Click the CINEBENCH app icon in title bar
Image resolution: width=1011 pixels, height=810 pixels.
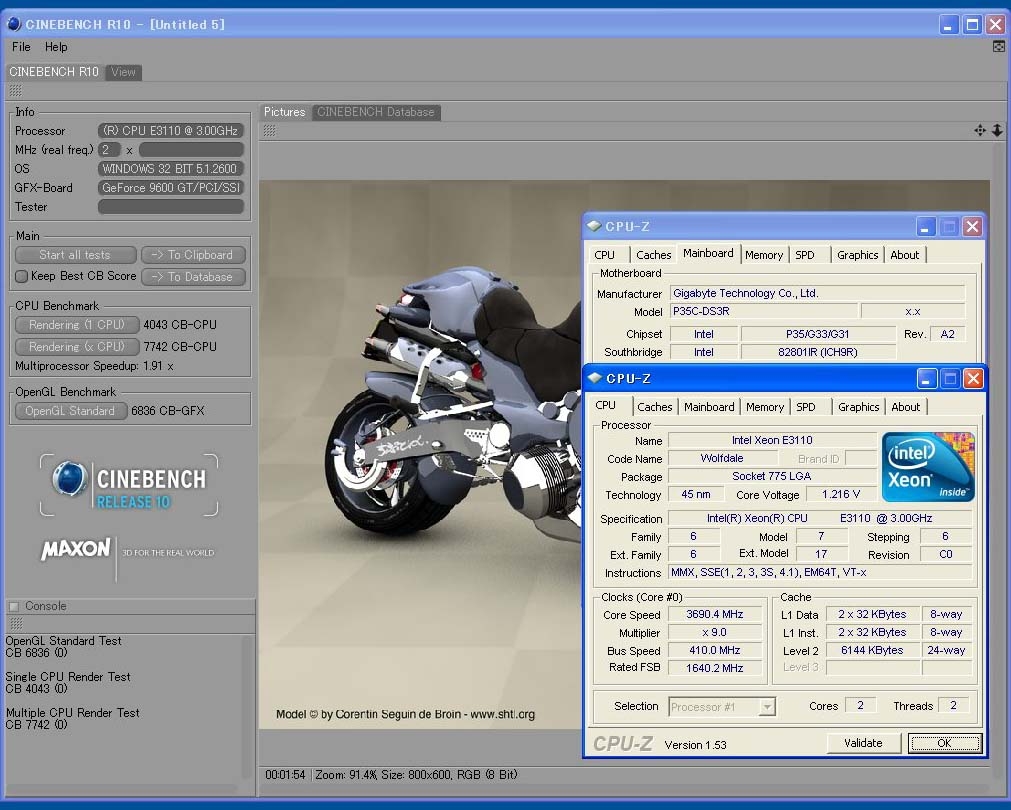pyautogui.click(x=12, y=24)
